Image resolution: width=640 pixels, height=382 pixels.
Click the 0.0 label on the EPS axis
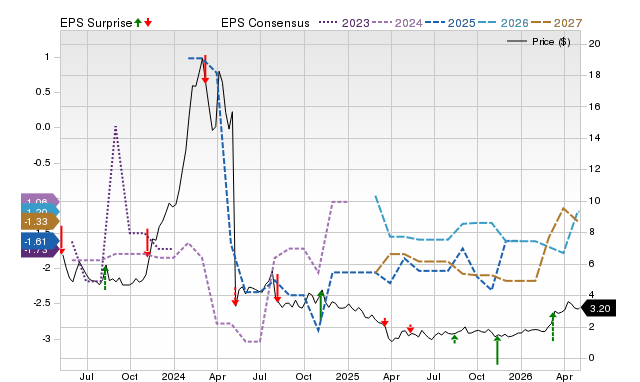[43, 127]
